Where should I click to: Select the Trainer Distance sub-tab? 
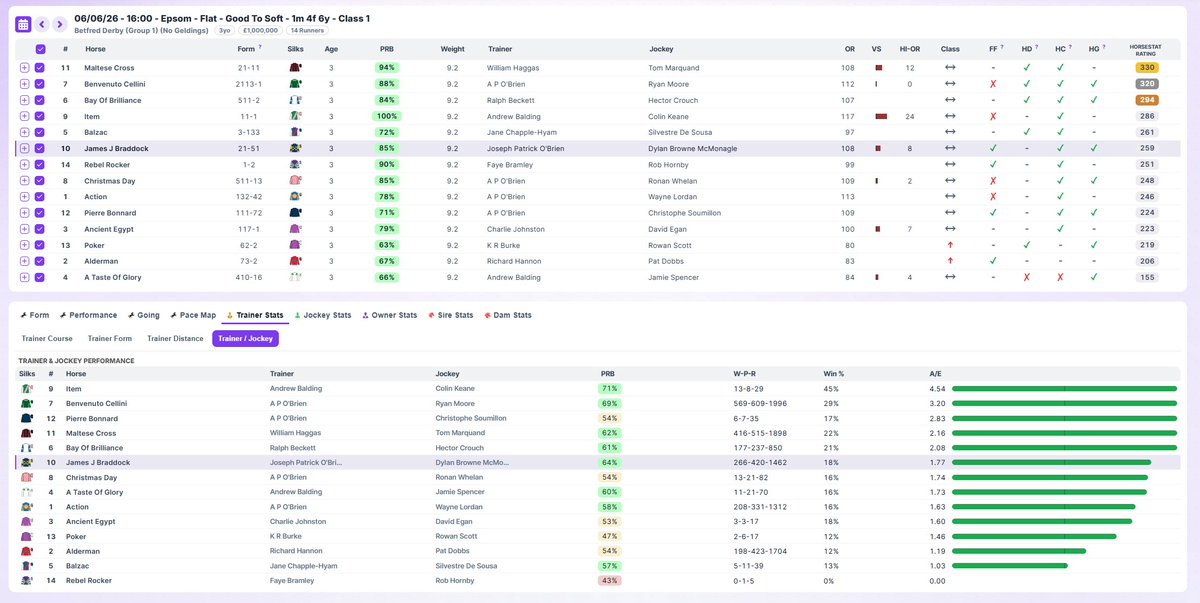(x=175, y=339)
